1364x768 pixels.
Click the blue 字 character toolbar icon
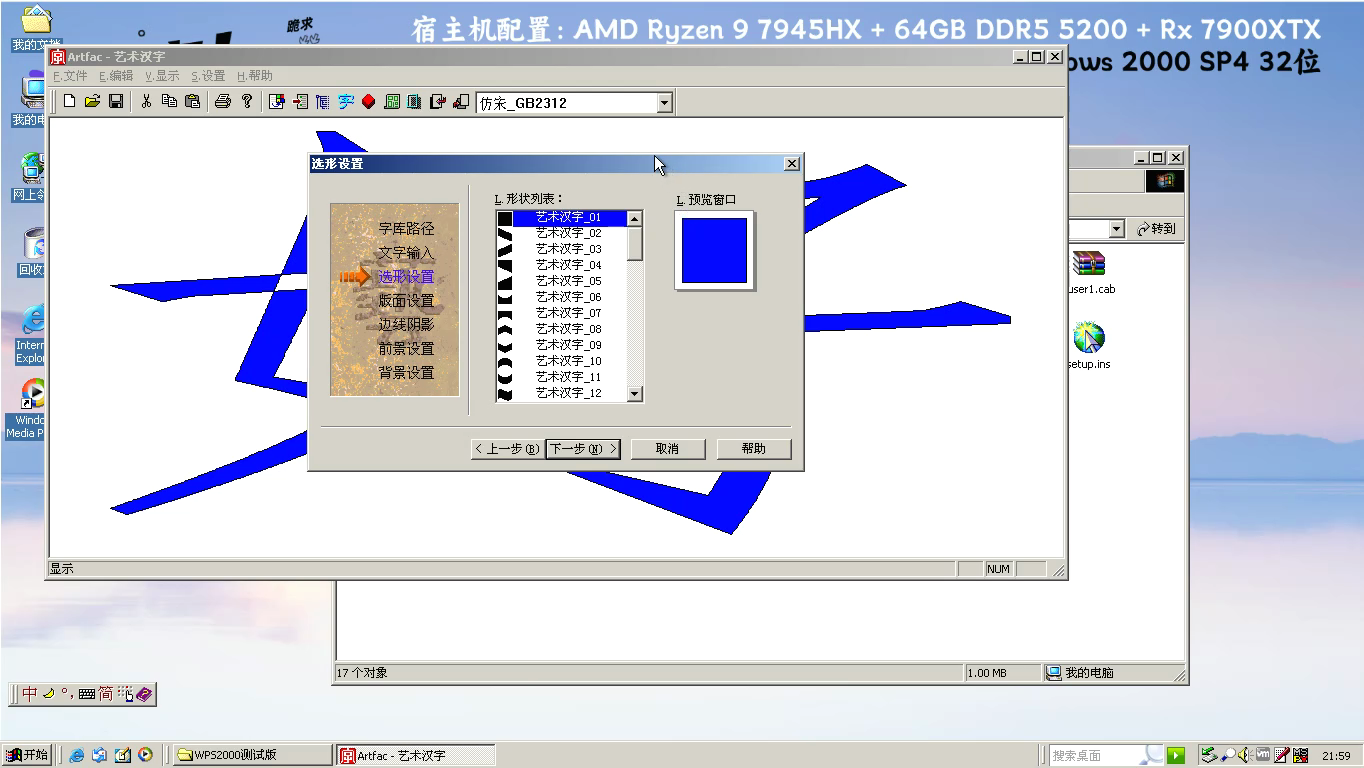(x=346, y=101)
